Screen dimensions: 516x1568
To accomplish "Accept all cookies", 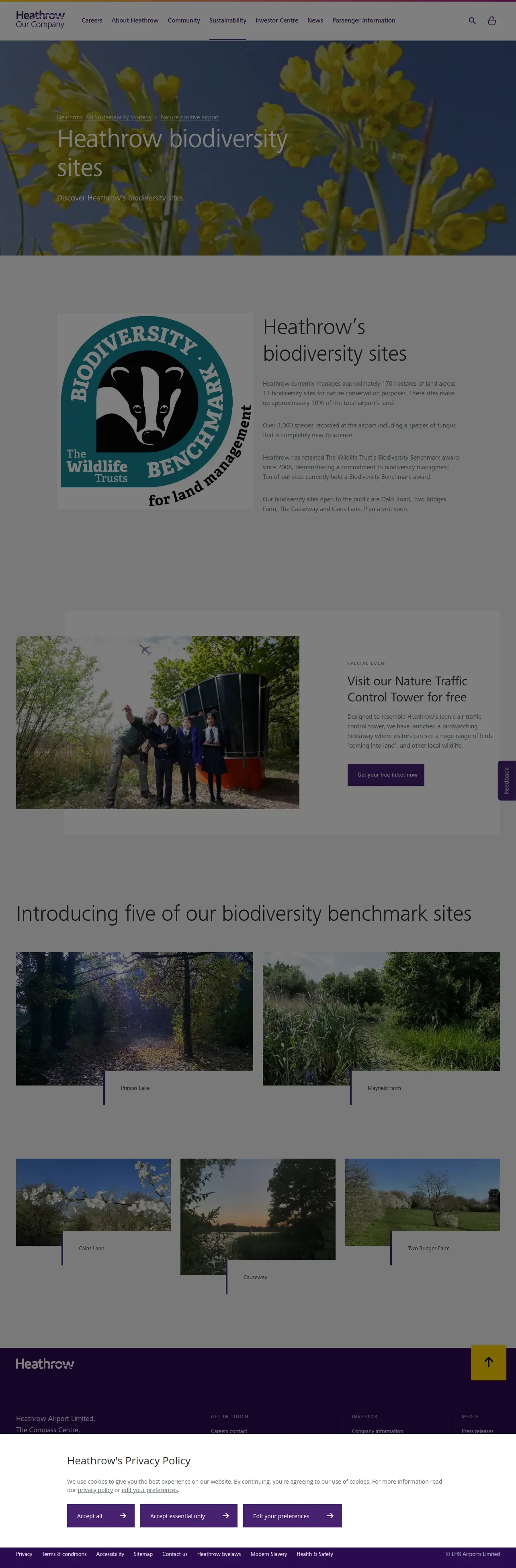I will coord(100,1516).
